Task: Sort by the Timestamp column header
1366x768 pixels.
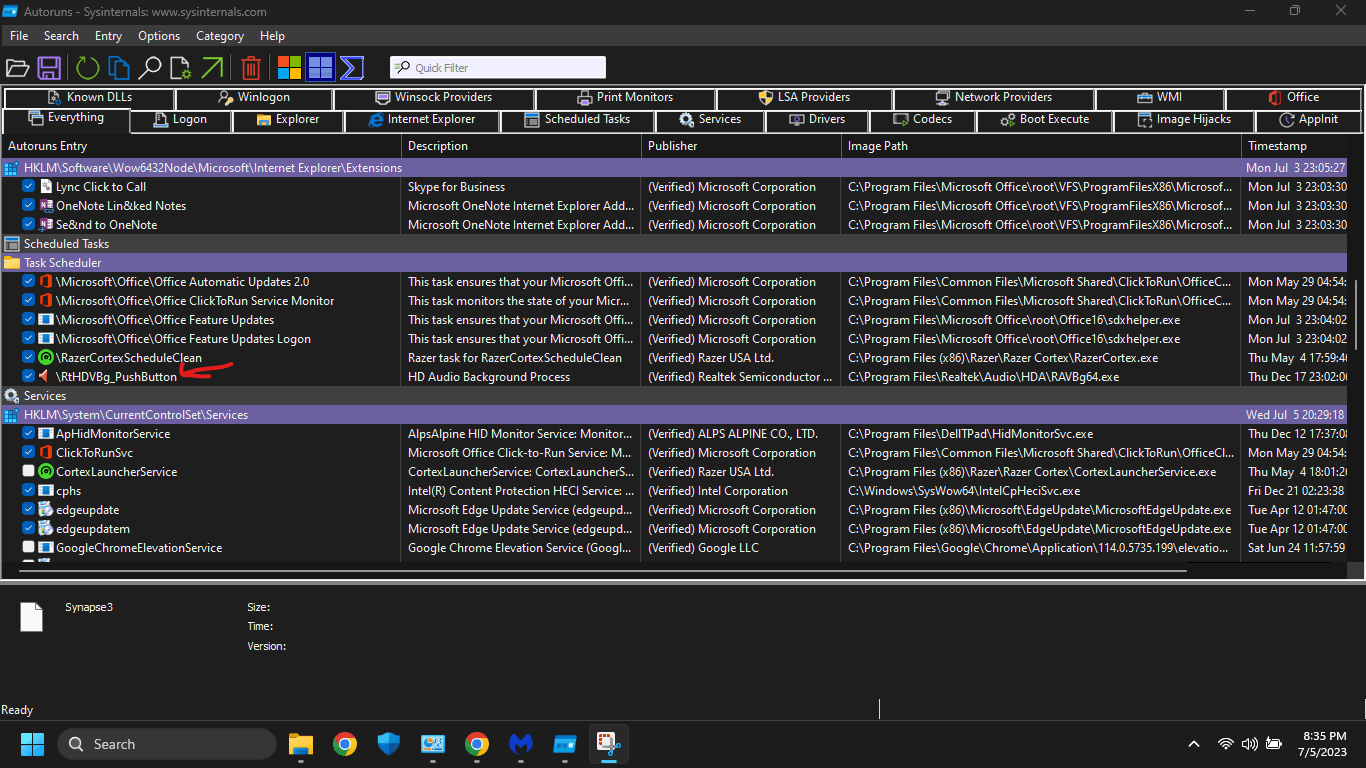Action: [x=1295, y=146]
